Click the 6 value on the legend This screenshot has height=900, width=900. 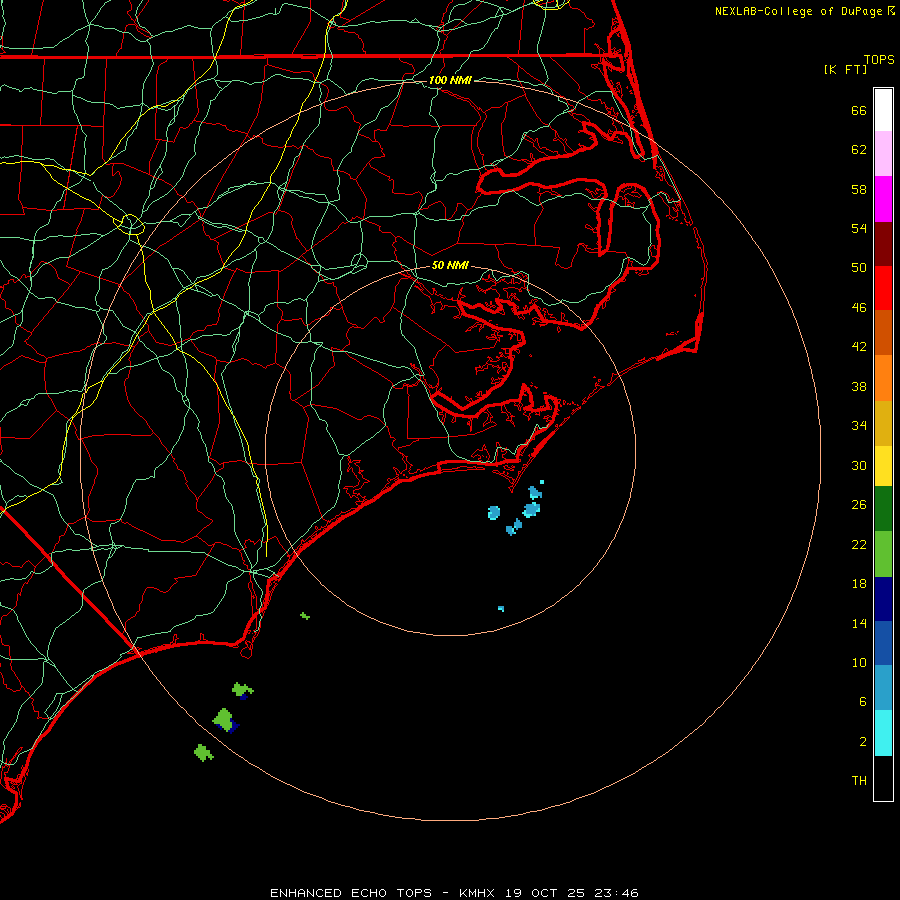tap(863, 702)
